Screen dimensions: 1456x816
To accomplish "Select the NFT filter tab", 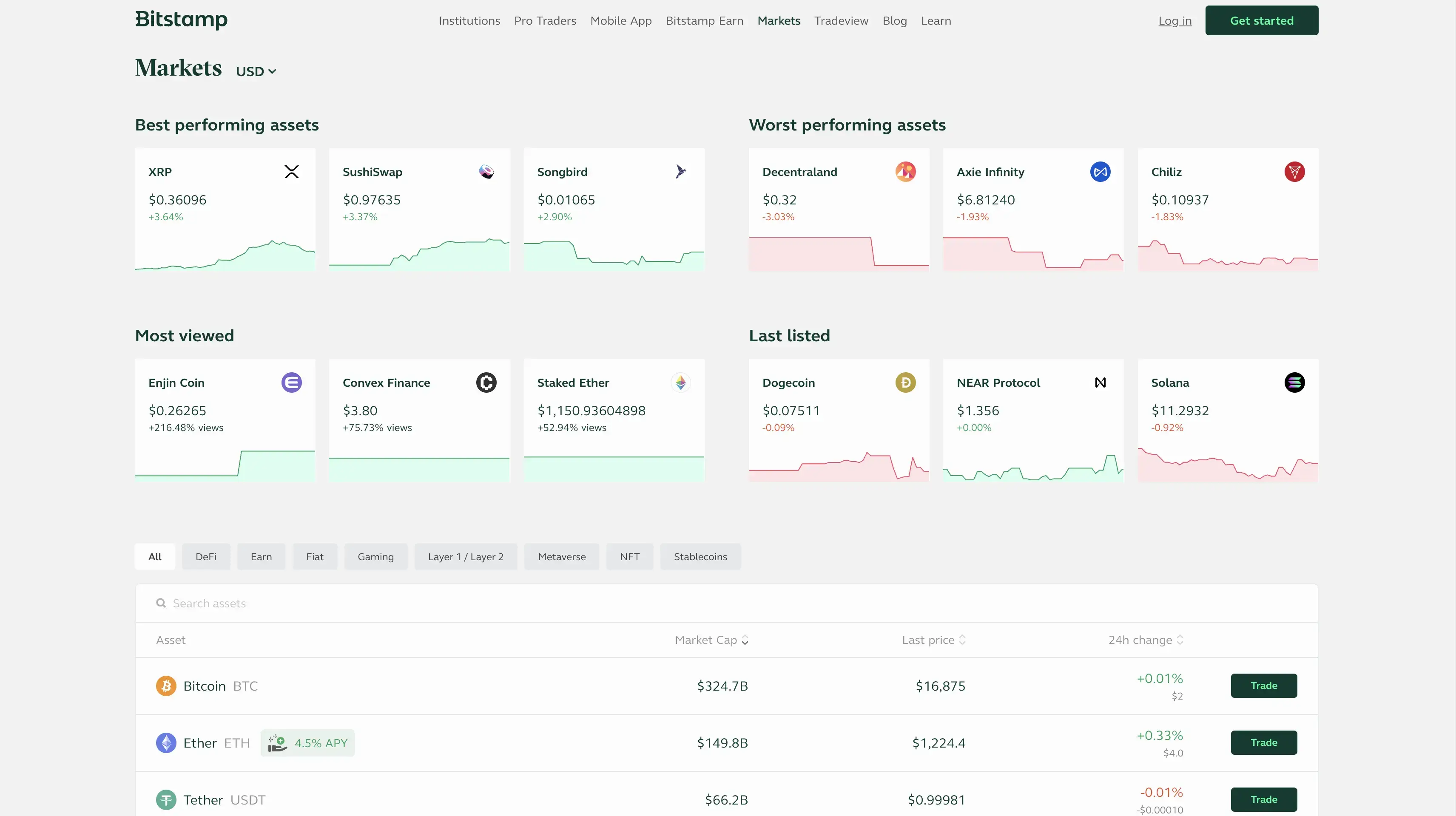I will tap(630, 557).
